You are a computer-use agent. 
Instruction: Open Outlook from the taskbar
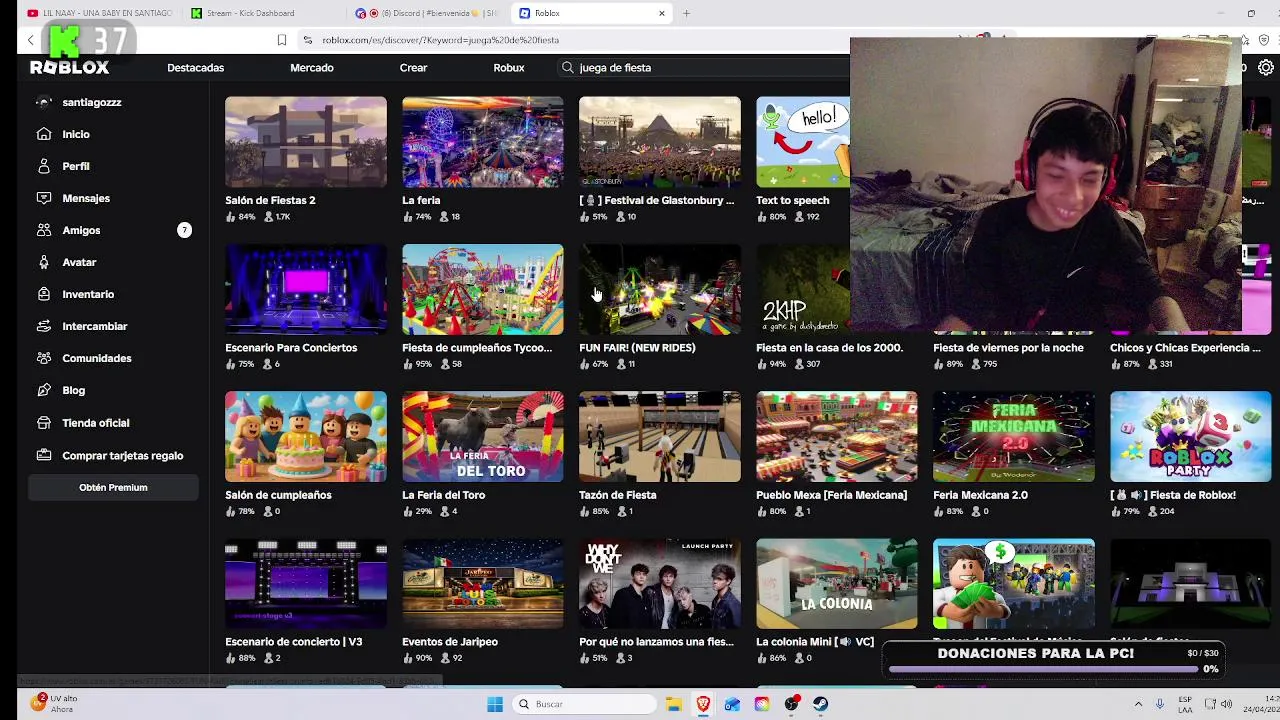point(732,704)
